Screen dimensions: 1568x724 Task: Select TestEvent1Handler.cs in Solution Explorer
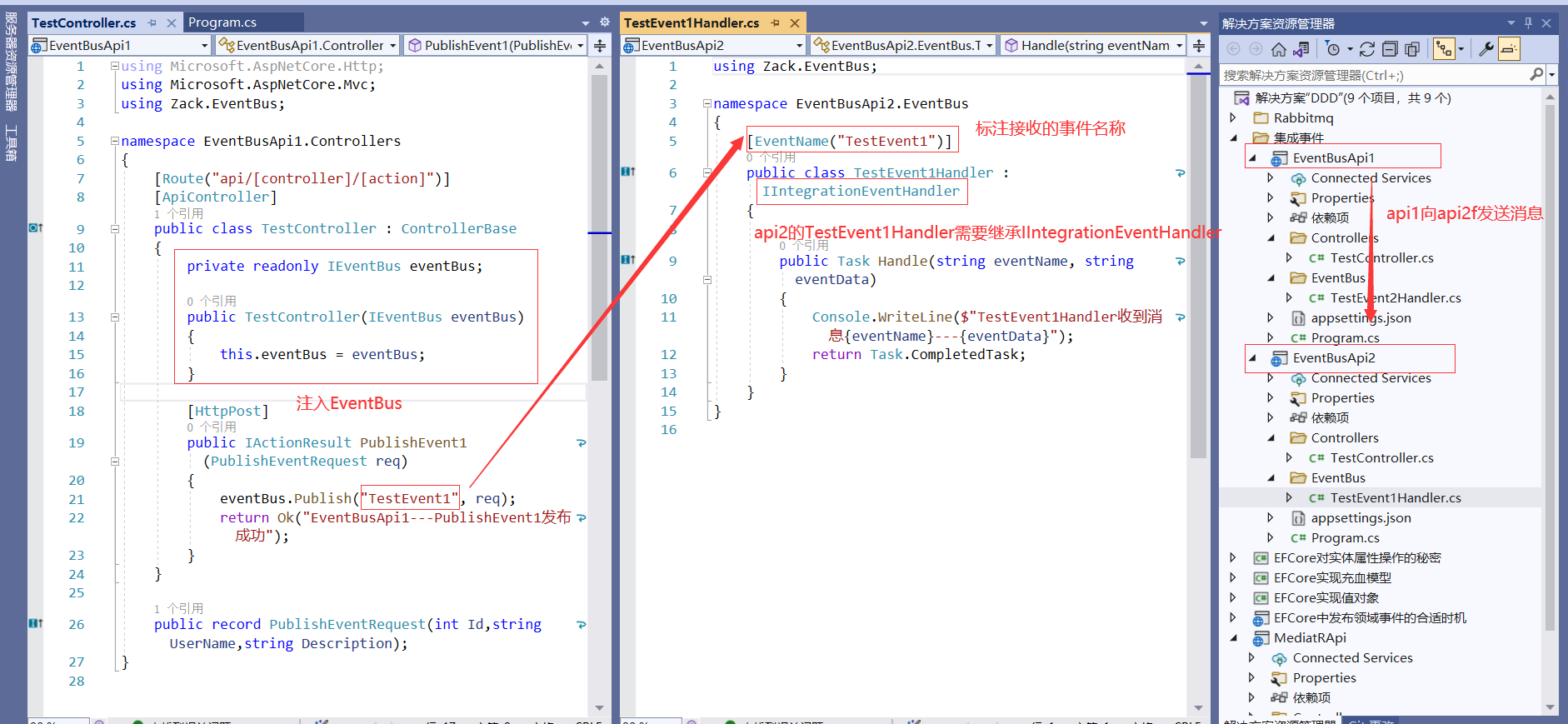point(1396,498)
